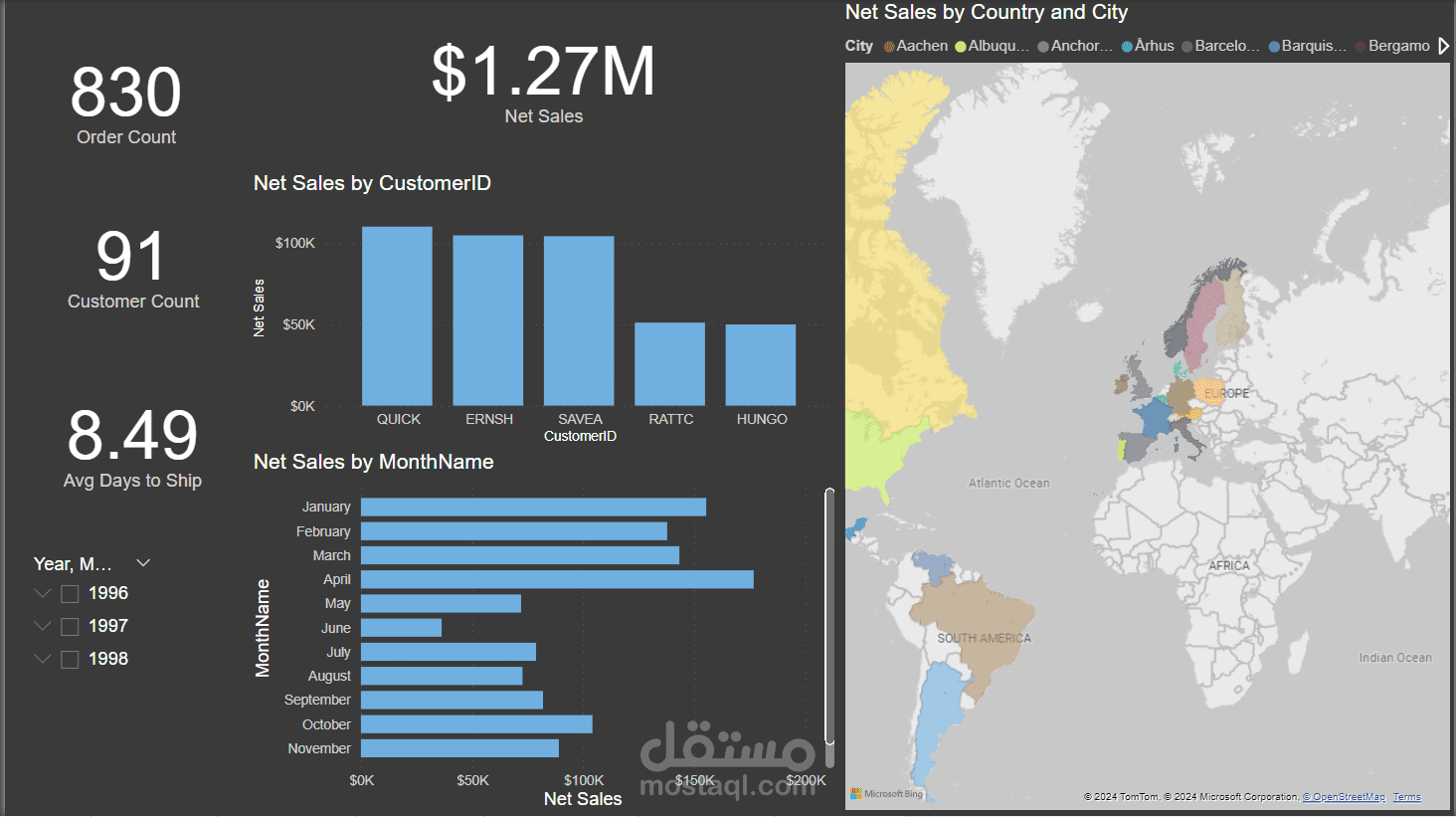Select the Århus legend color marker
Screen dimensions: 1456x817
(x=1127, y=47)
